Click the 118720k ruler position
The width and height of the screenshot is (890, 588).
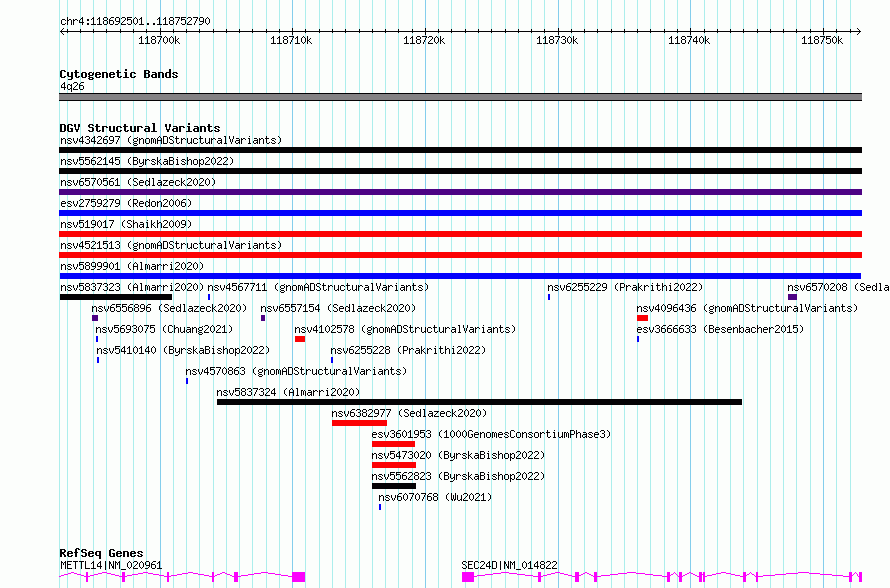pyautogui.click(x=424, y=40)
